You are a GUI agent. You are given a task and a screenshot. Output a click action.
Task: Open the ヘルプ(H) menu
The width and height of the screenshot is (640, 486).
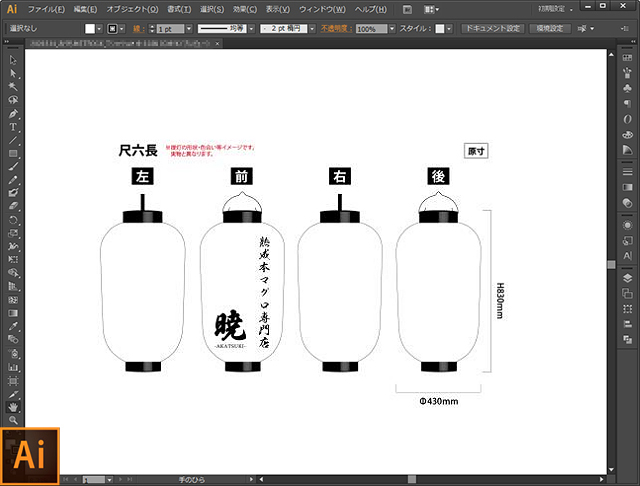point(371,9)
